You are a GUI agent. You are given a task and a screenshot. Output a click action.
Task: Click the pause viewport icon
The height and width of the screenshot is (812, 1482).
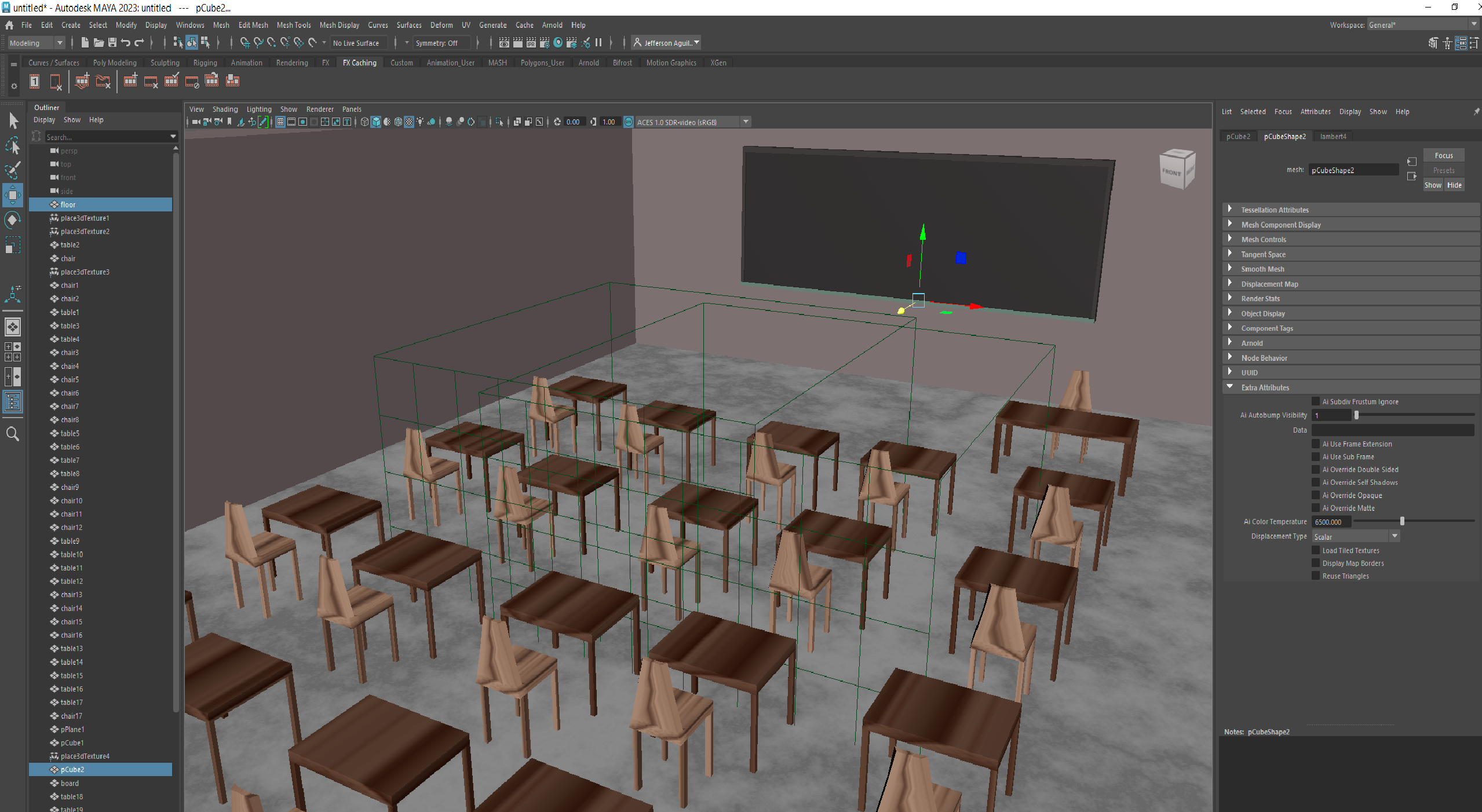598,42
